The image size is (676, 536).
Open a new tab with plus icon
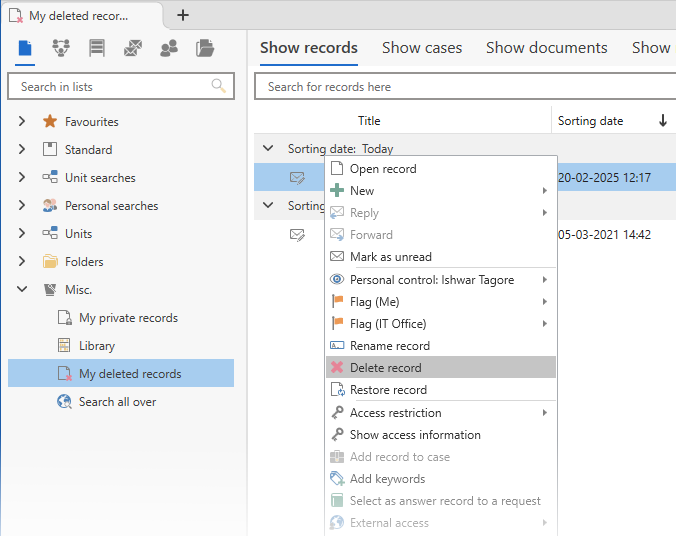click(182, 15)
